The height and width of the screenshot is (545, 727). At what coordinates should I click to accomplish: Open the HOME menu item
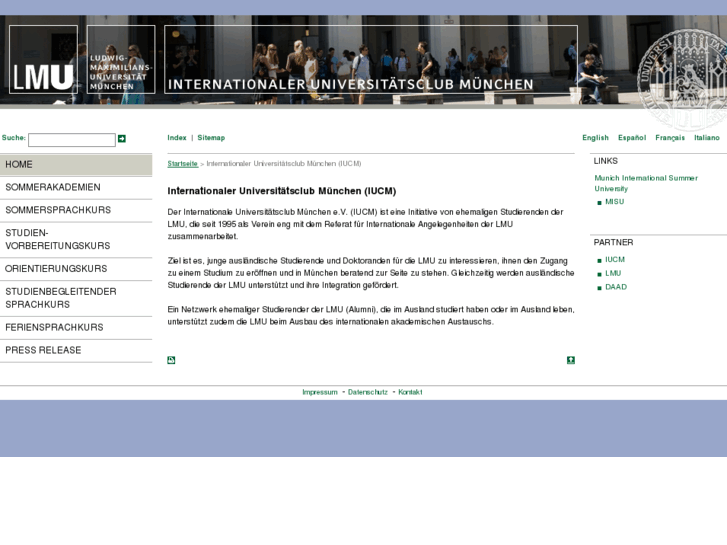76,165
